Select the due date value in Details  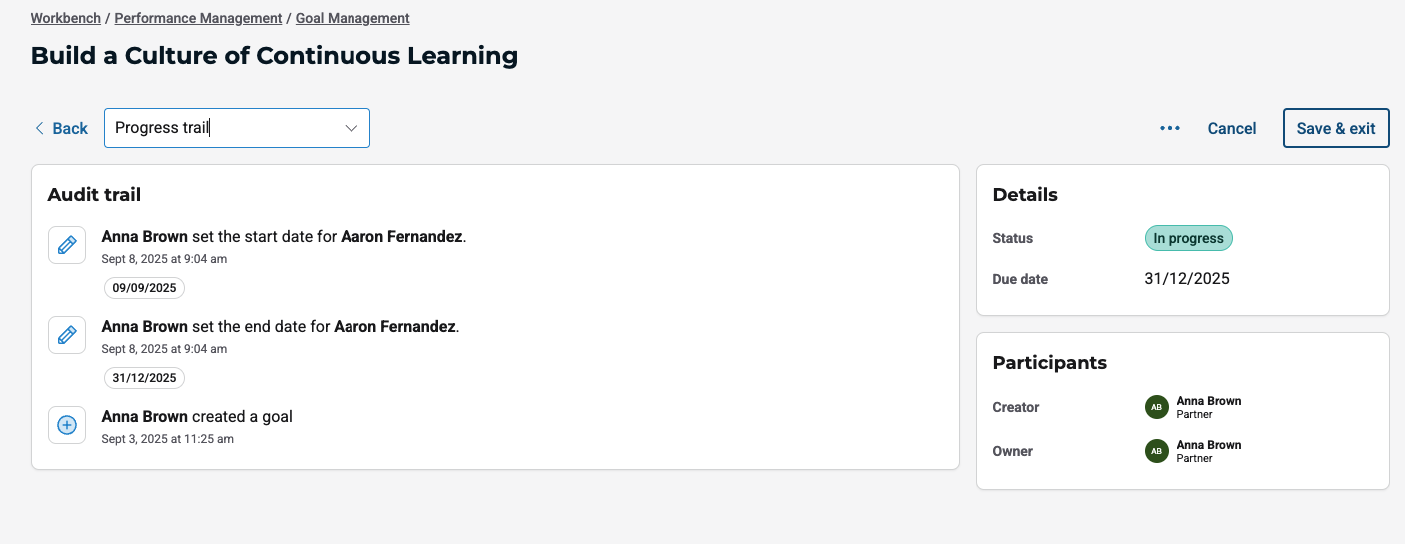(1187, 279)
